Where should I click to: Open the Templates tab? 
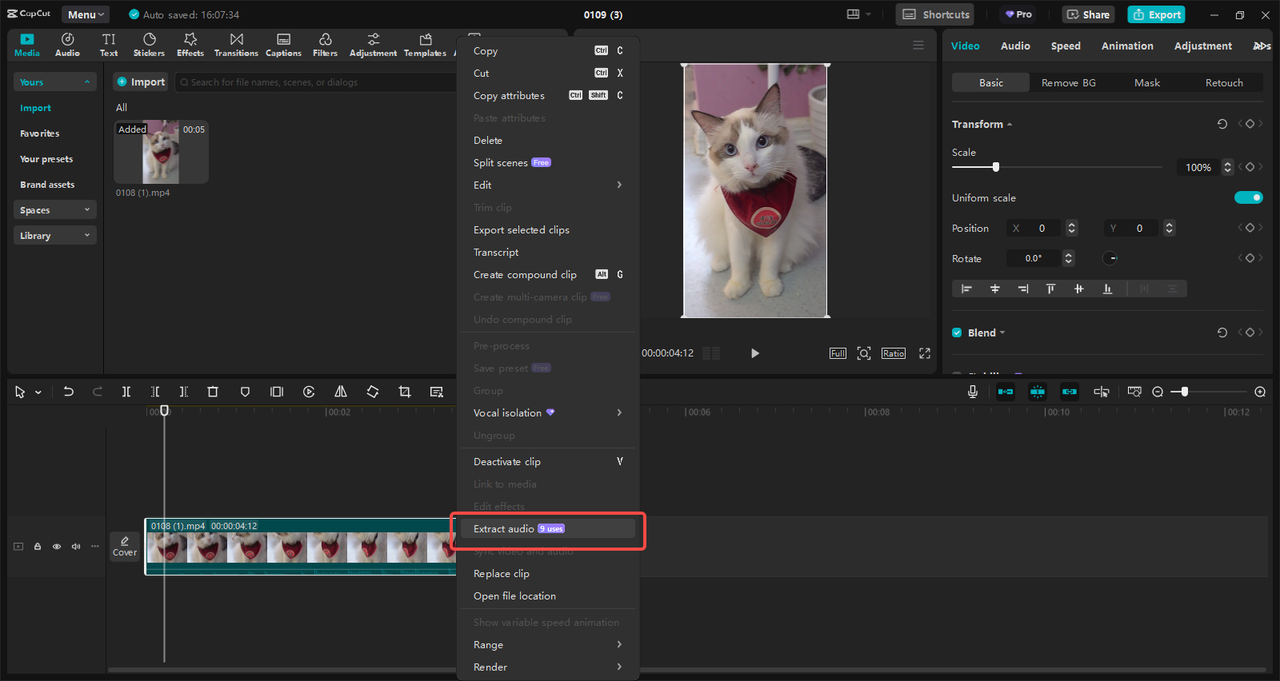pyautogui.click(x=425, y=45)
